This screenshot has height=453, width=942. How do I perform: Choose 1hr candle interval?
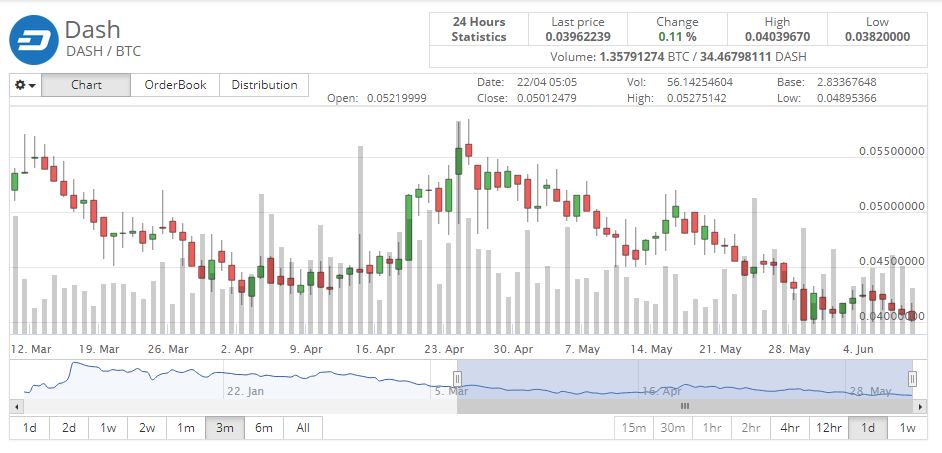pyautogui.click(x=712, y=428)
